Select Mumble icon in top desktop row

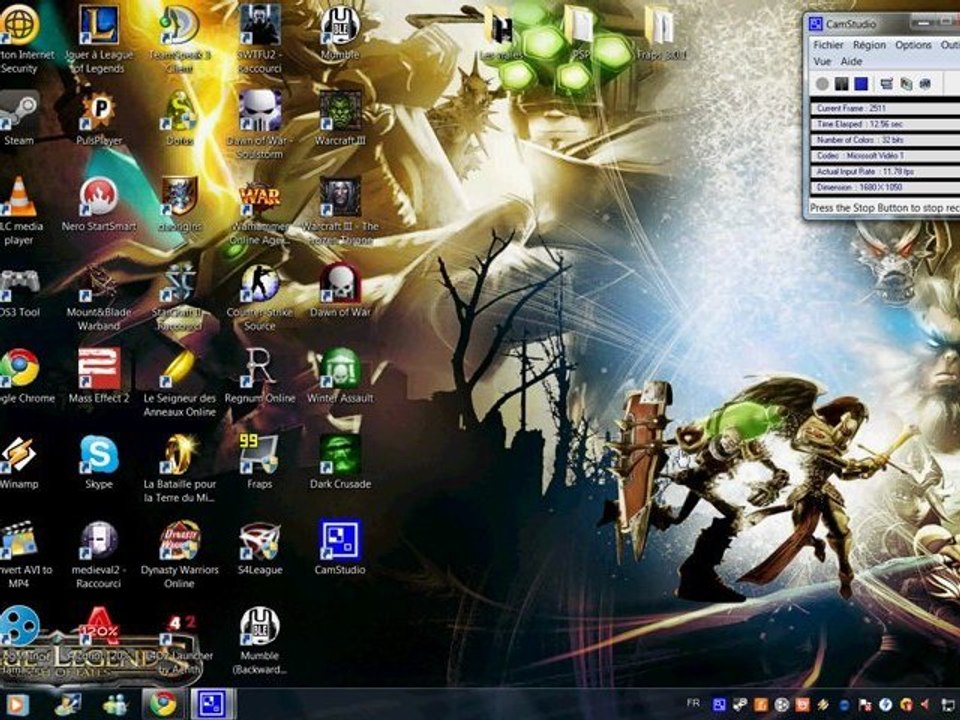[340, 33]
